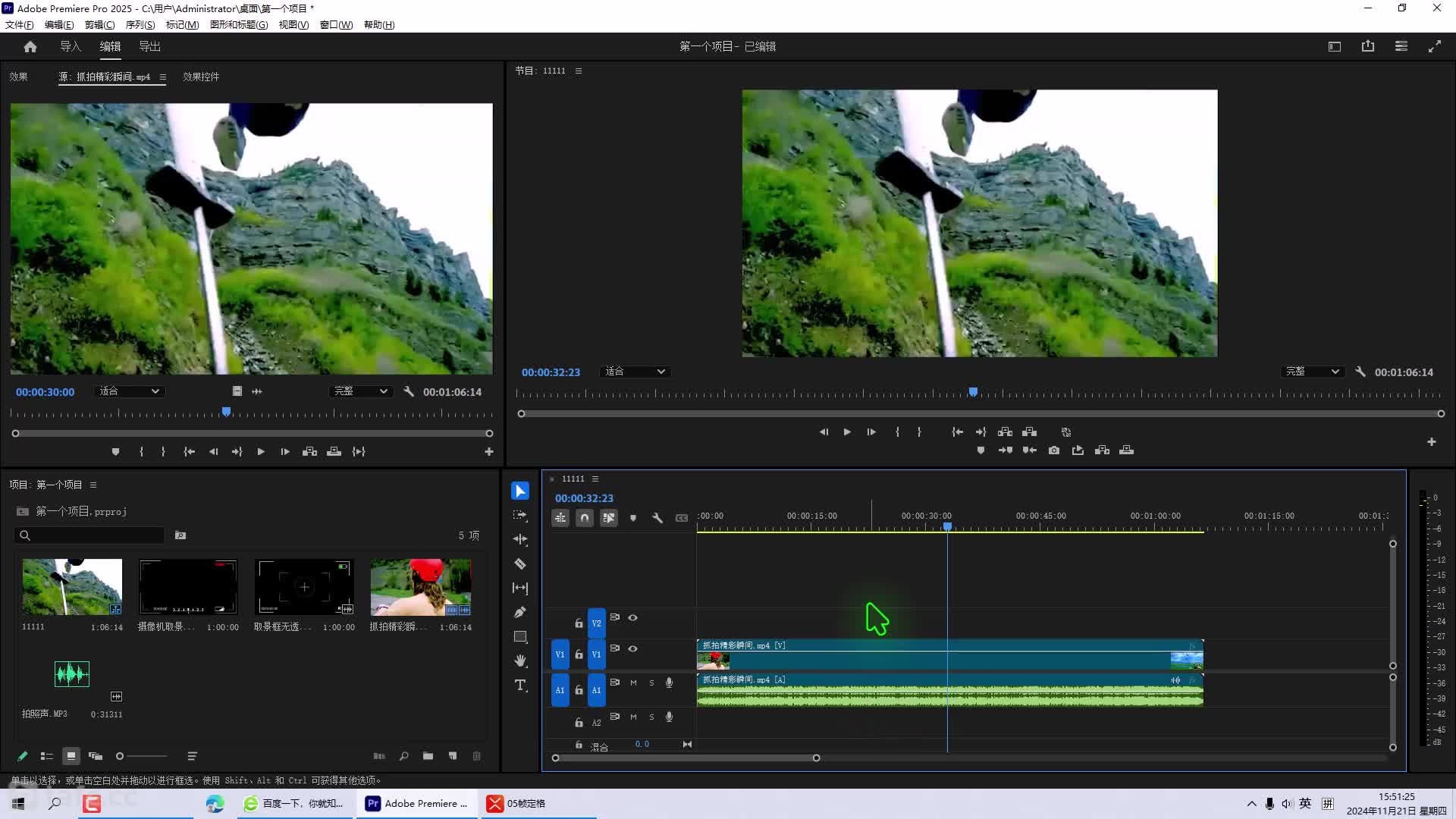This screenshot has width=1456, height=819.
Task: Click Insert button in Source monitor
Action: tap(309, 452)
